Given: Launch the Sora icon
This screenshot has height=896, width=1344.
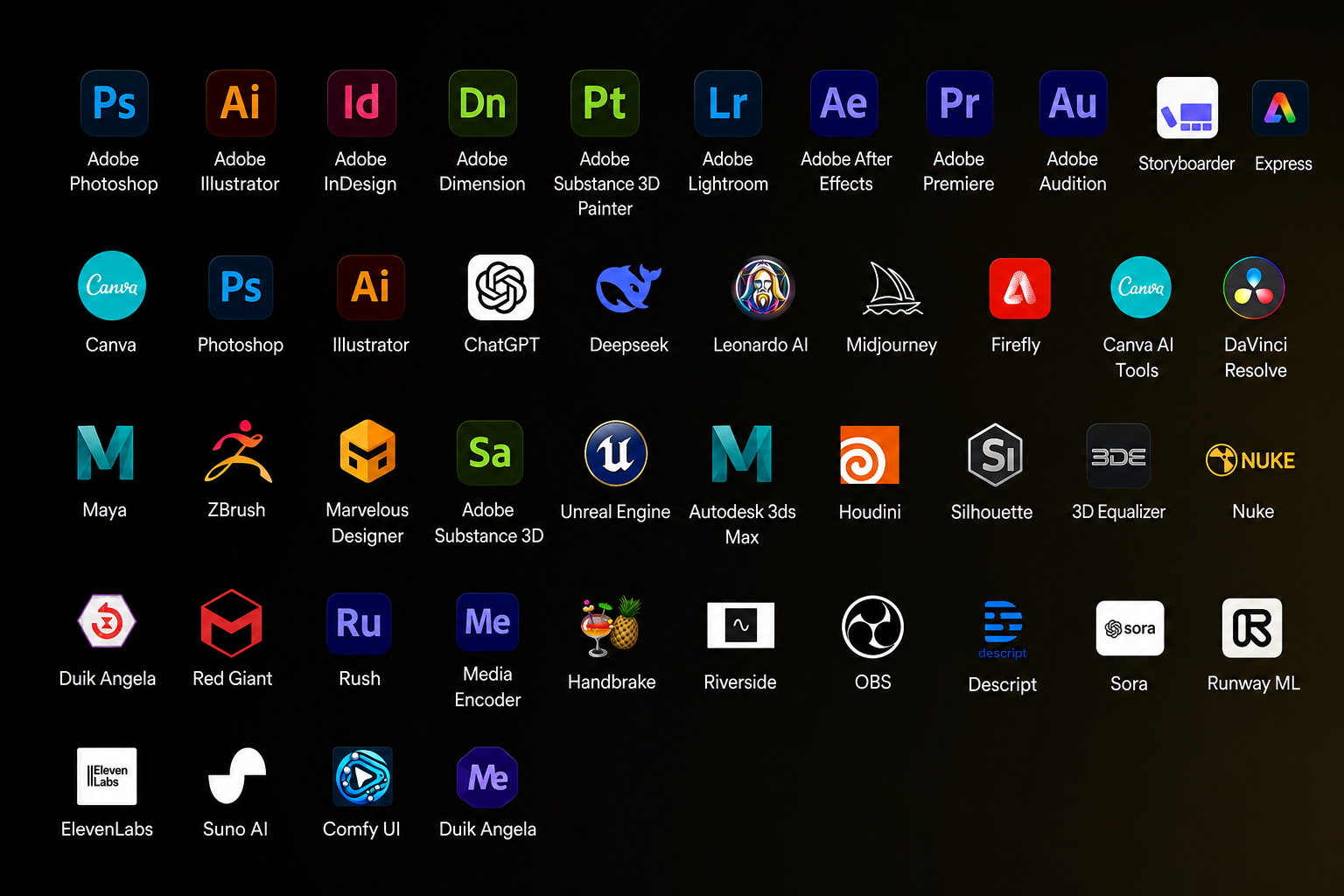Looking at the screenshot, I should (x=1130, y=627).
